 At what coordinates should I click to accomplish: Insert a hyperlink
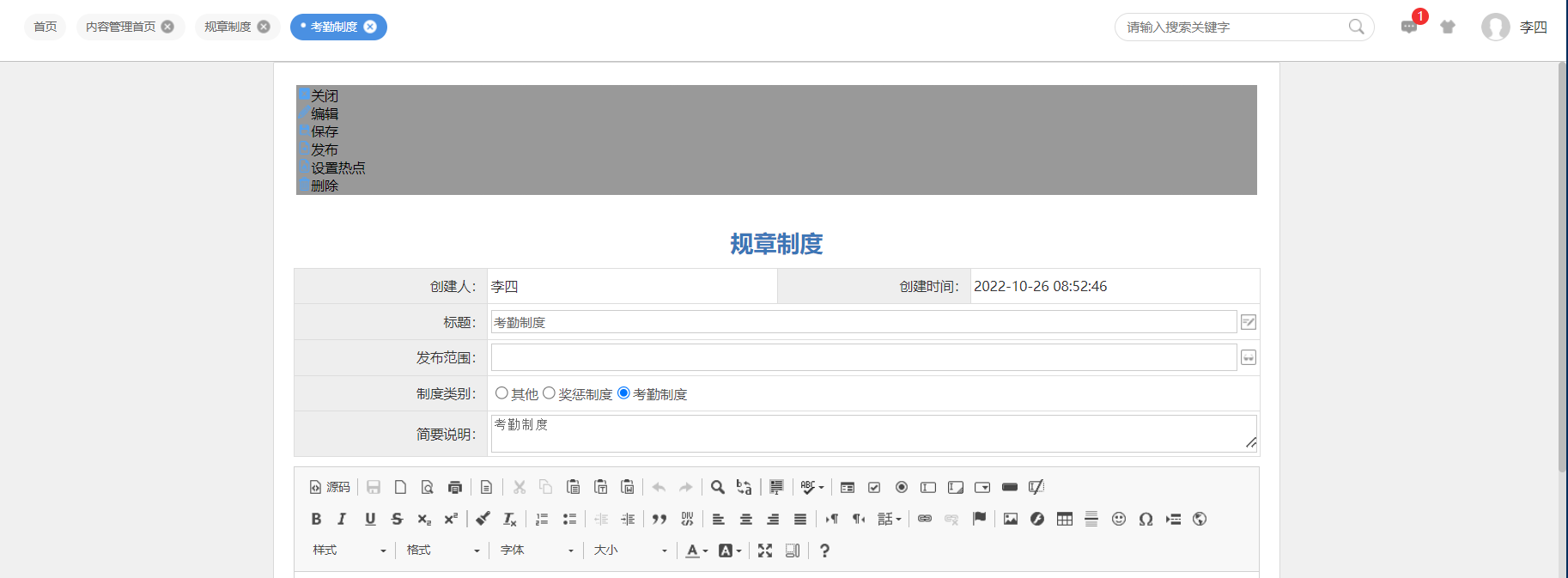[925, 519]
